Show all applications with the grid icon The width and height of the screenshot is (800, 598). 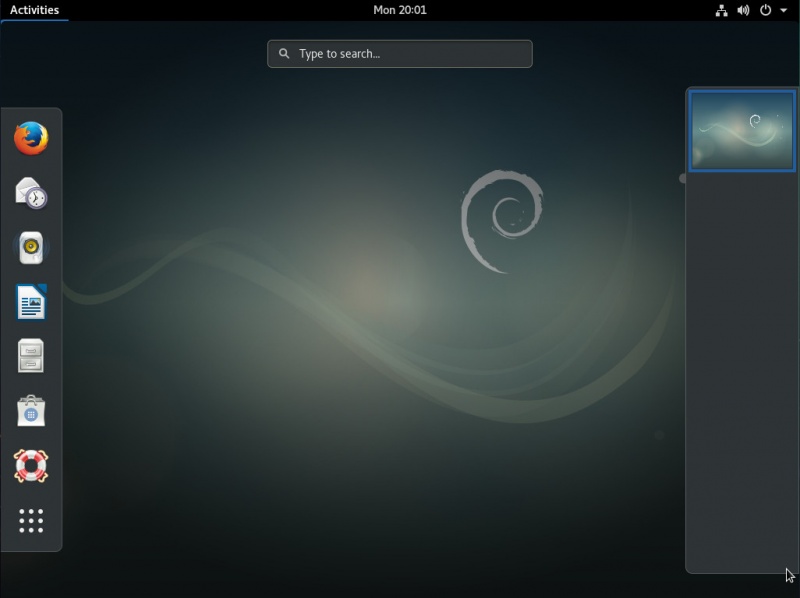tap(30, 522)
